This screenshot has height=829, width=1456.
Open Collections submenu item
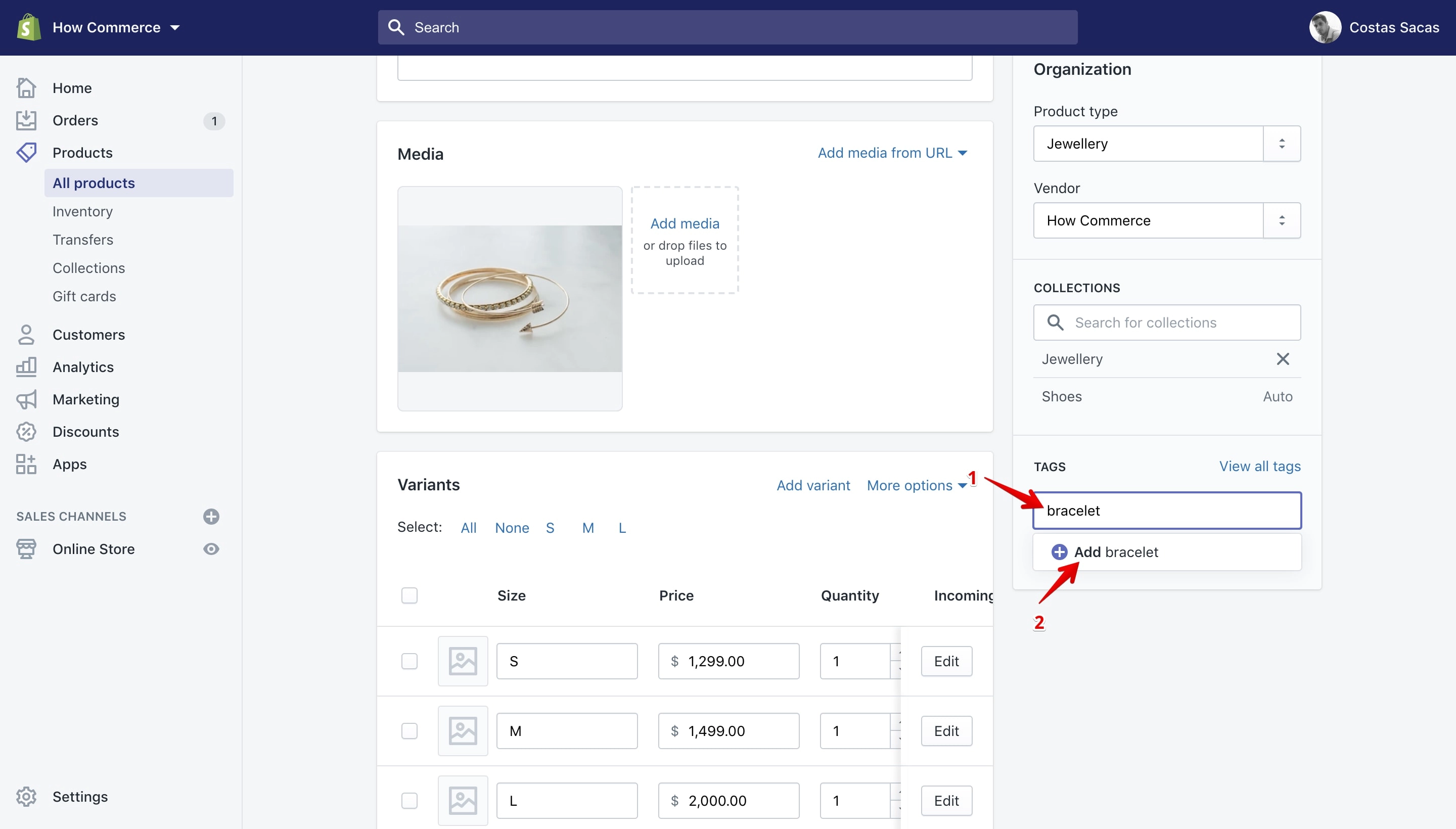[89, 268]
